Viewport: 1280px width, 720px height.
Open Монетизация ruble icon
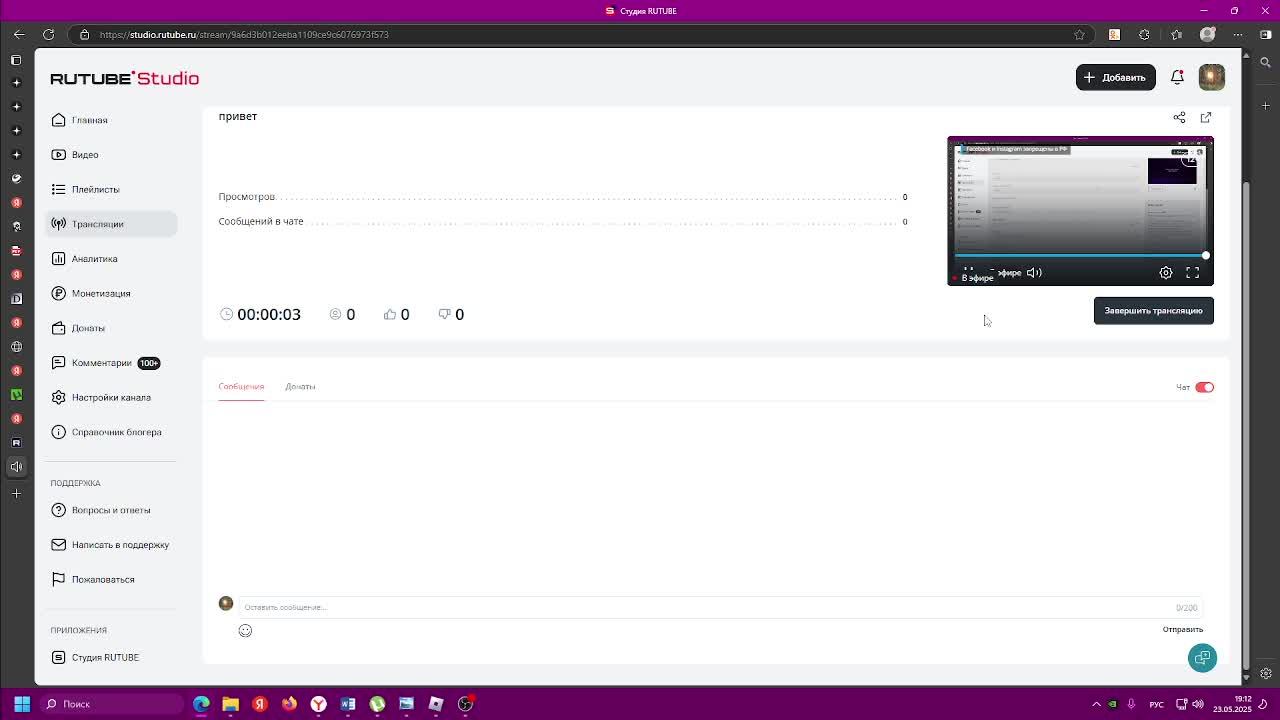coord(58,293)
